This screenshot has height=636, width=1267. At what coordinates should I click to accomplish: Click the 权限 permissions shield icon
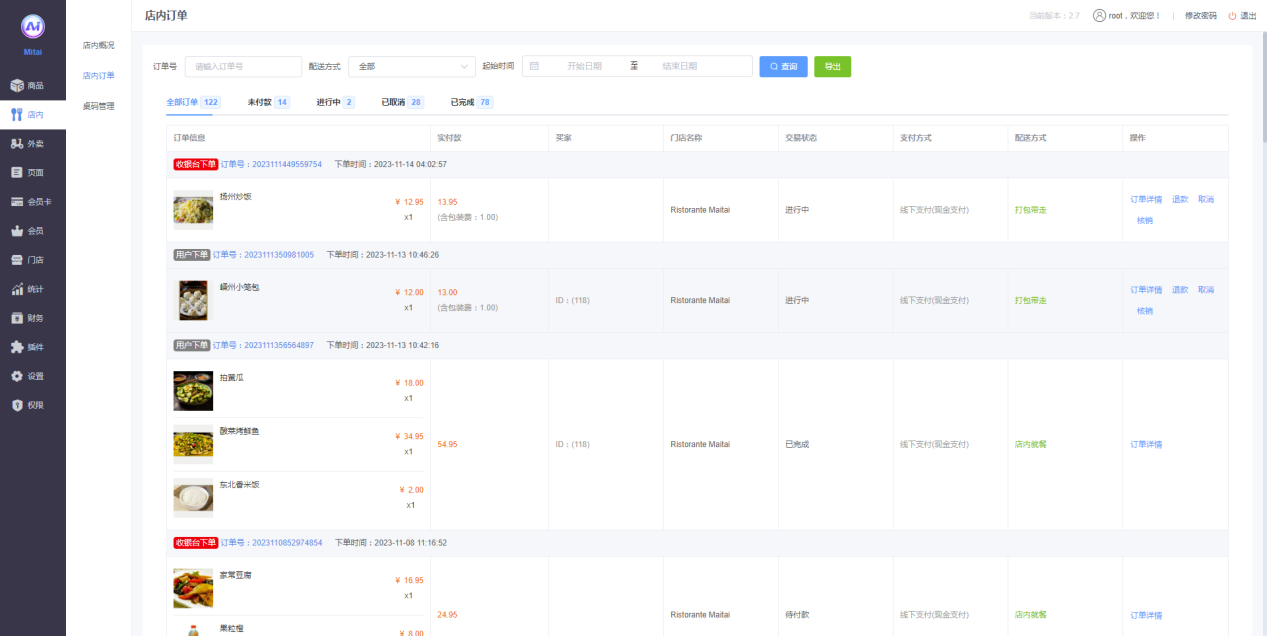click(x=17, y=405)
